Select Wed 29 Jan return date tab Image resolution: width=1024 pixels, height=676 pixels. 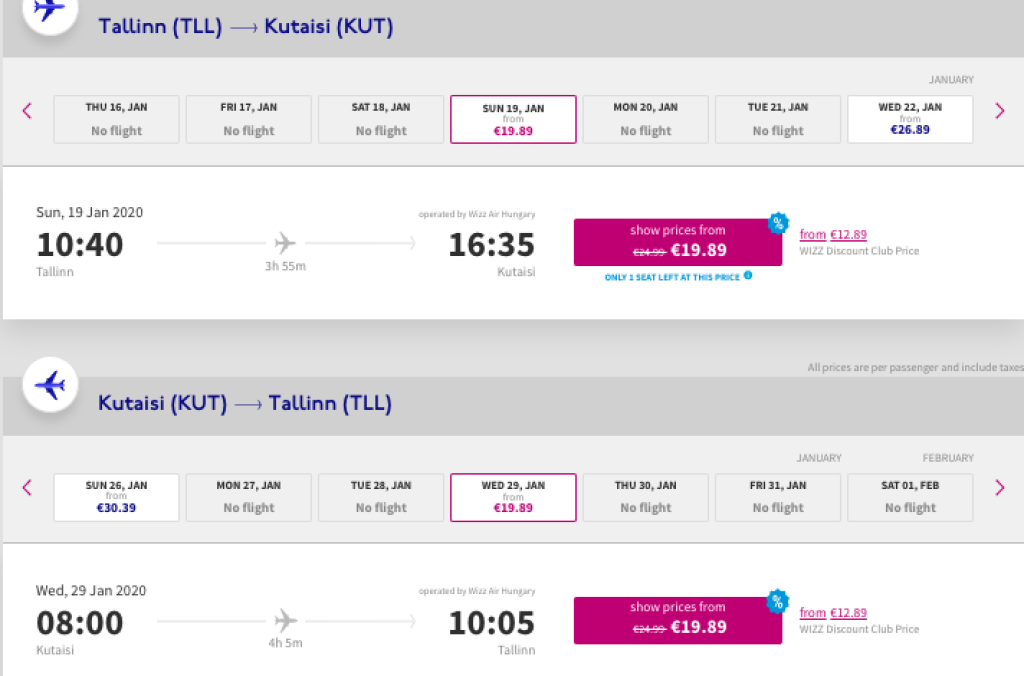click(x=513, y=497)
